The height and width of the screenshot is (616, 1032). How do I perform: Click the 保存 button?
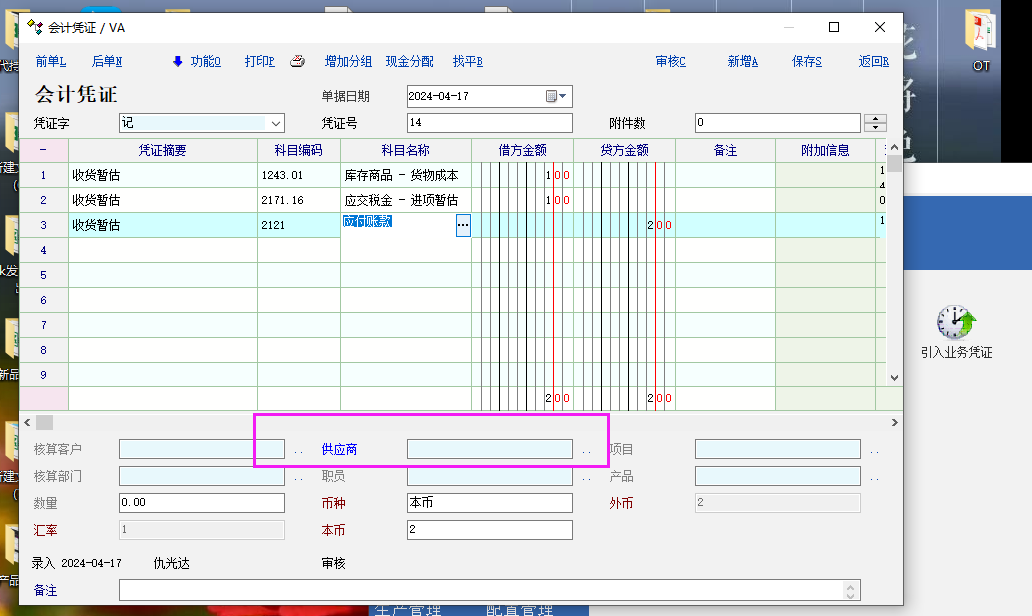pyautogui.click(x=806, y=62)
